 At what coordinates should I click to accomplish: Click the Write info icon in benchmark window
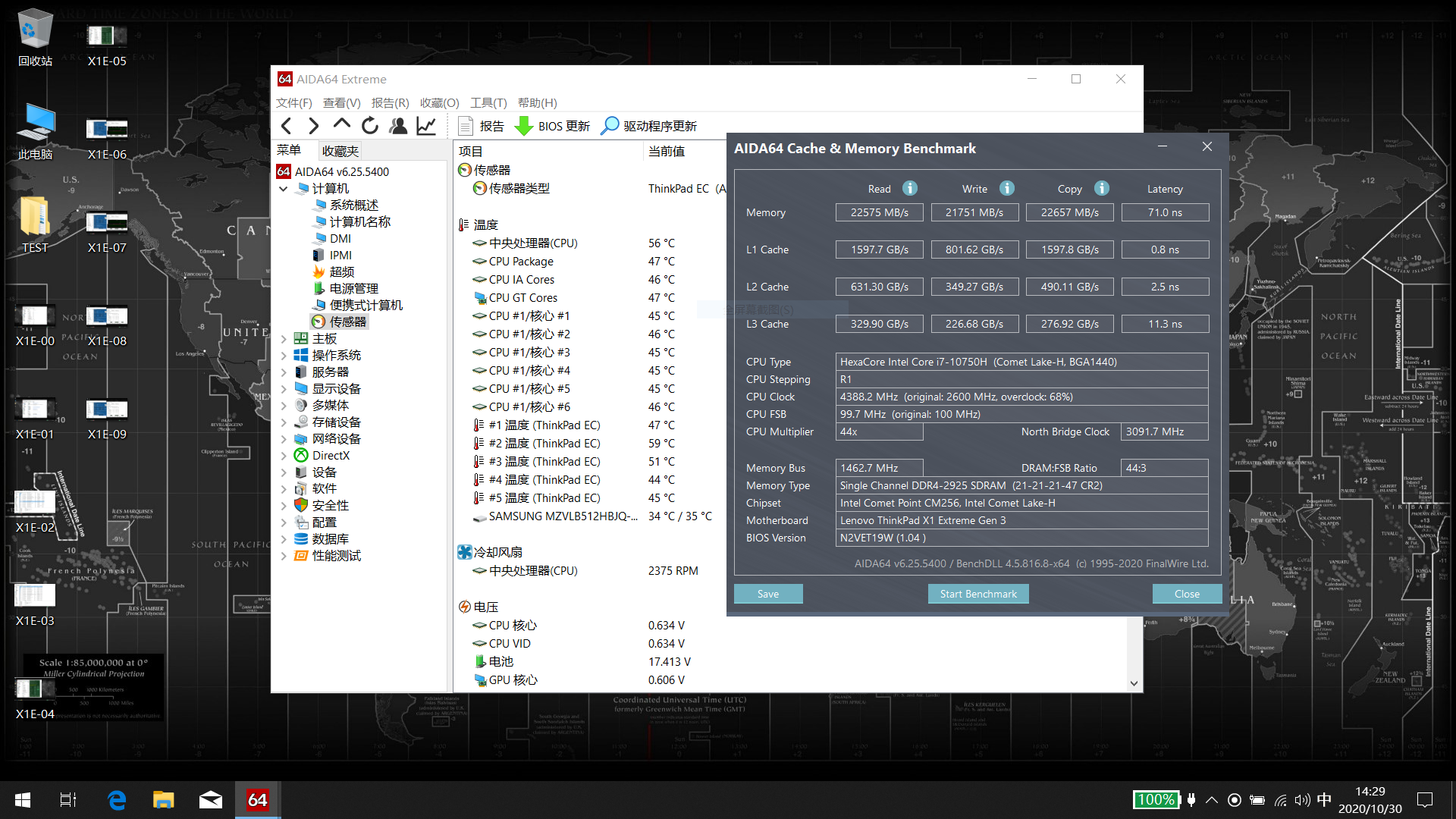[x=1007, y=188]
